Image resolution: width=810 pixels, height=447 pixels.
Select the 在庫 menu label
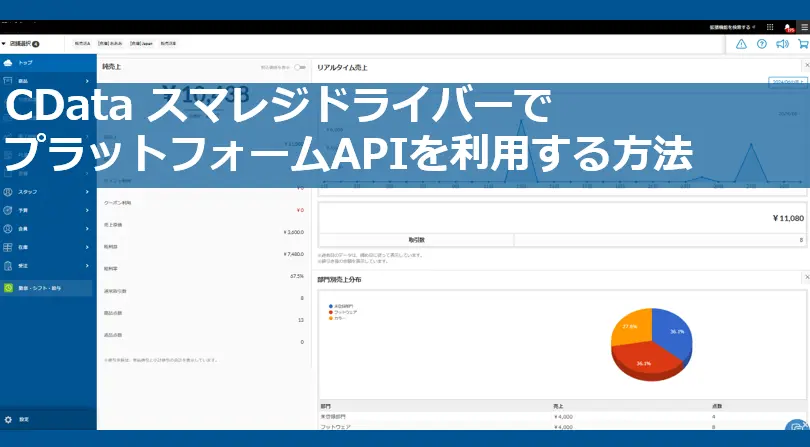tap(23, 248)
